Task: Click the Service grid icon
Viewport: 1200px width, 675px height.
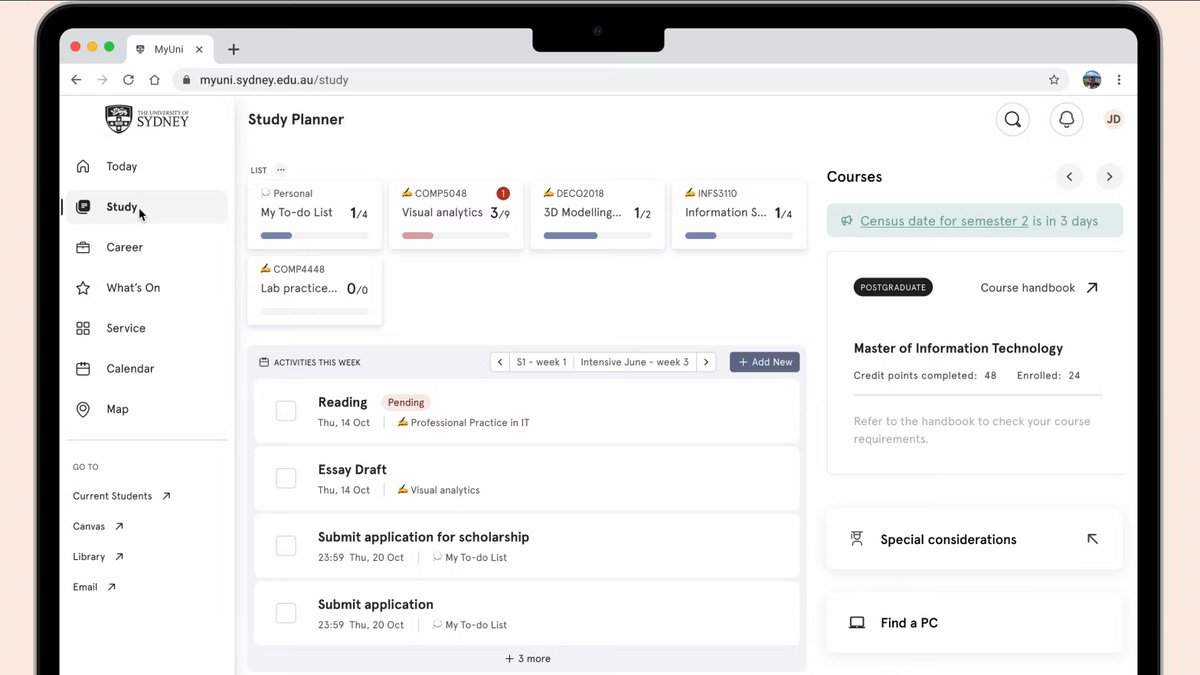Action: click(83, 328)
